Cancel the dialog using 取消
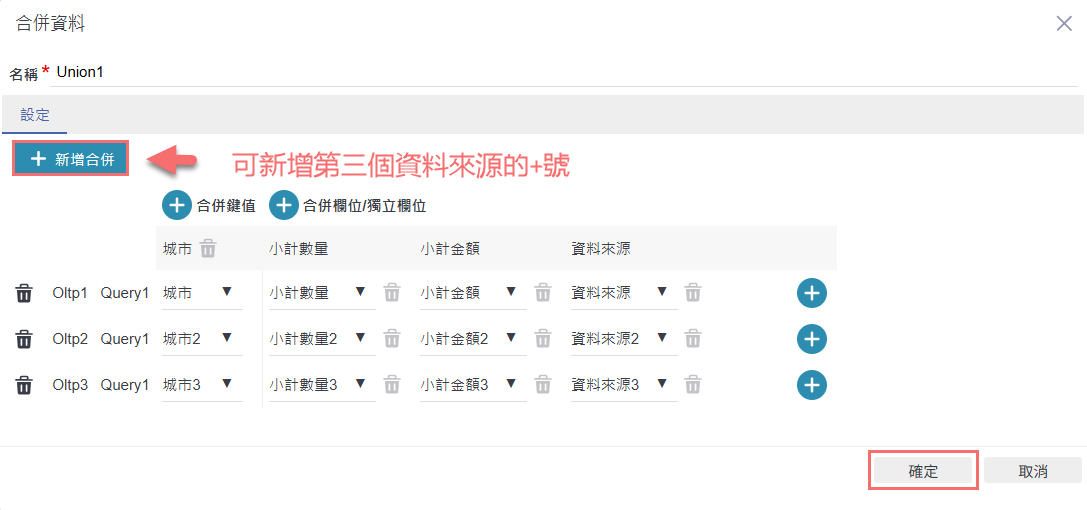The width and height of the screenshot is (1087, 510). point(1032,471)
